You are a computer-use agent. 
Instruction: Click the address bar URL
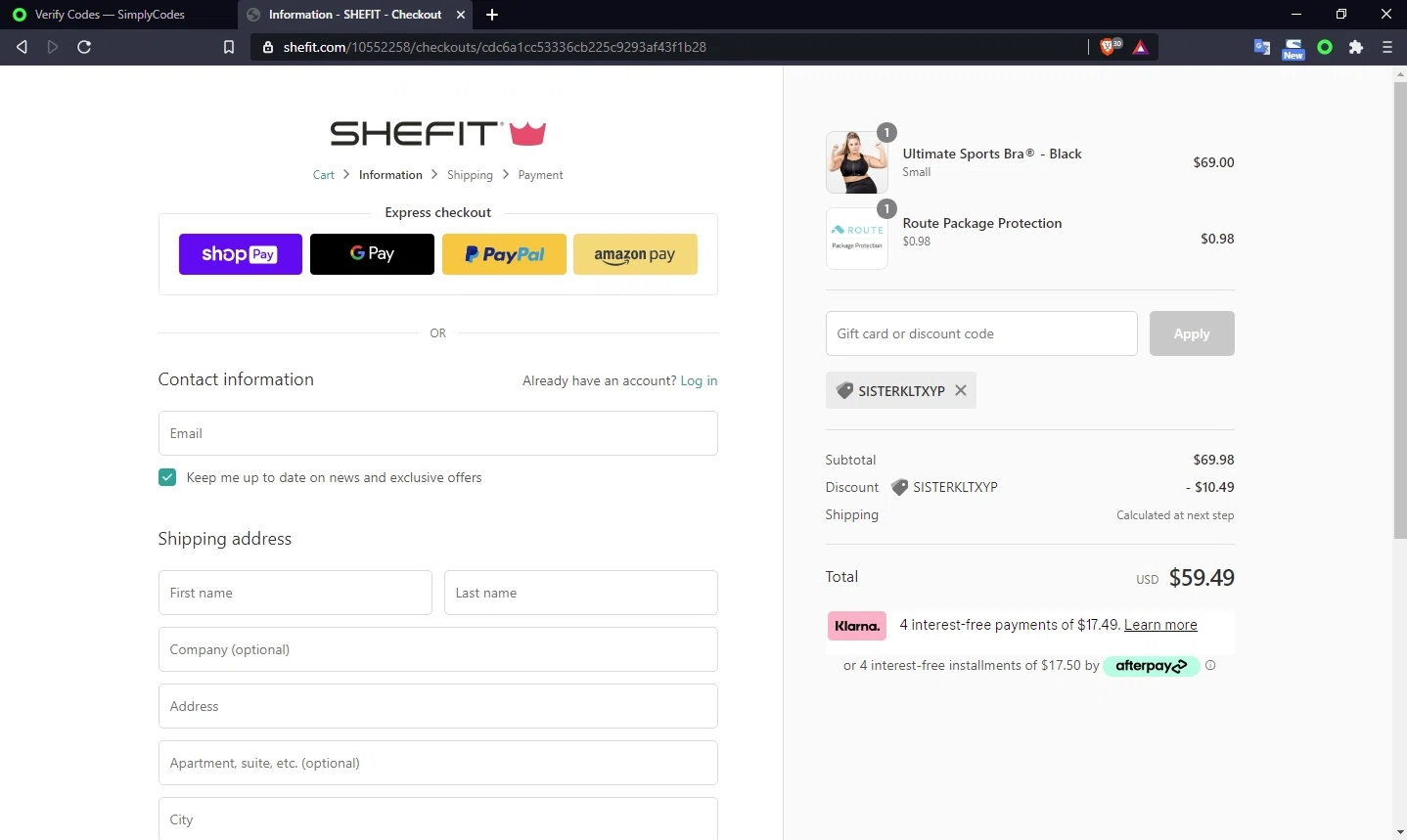coord(494,47)
